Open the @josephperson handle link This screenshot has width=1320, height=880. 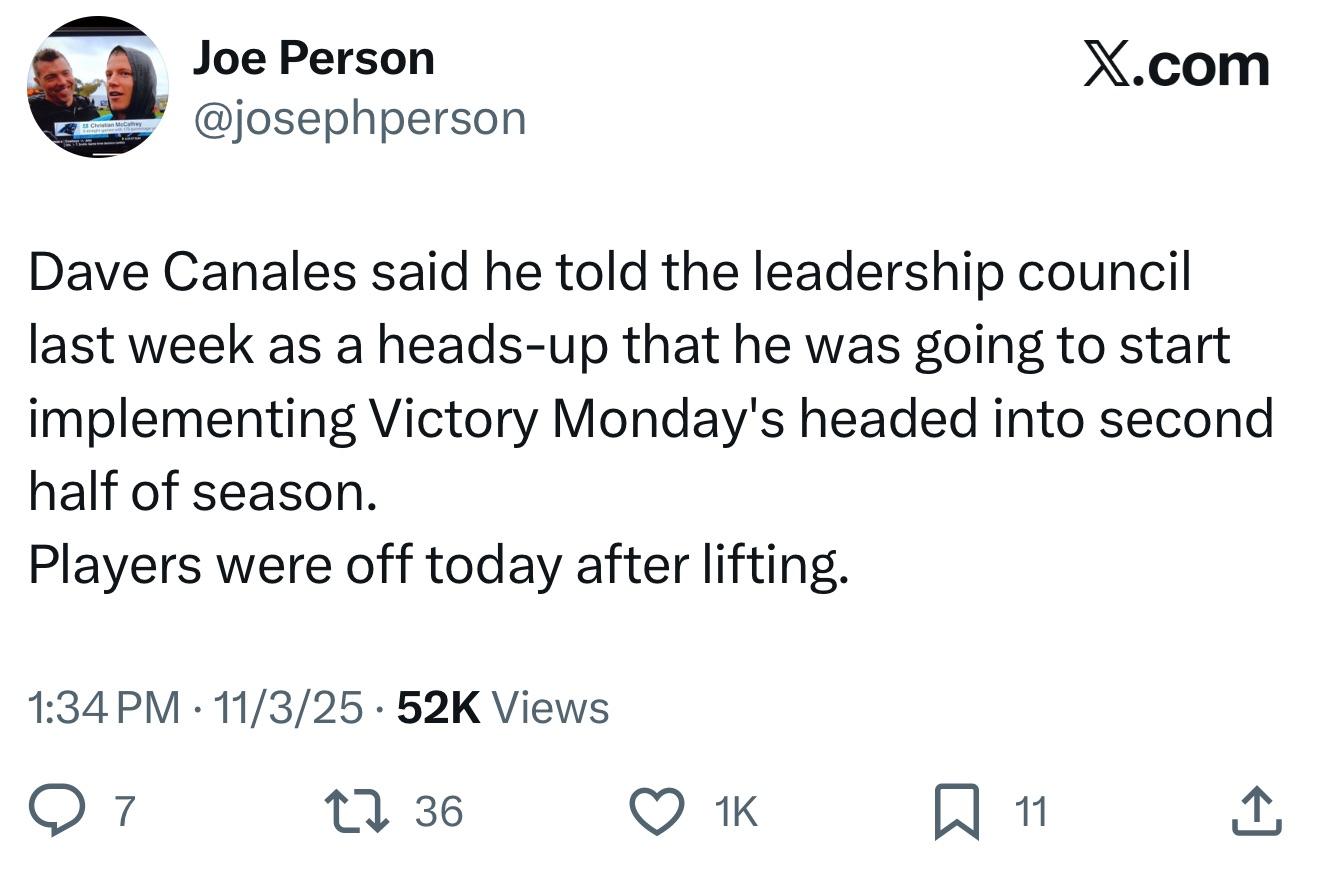[359, 119]
